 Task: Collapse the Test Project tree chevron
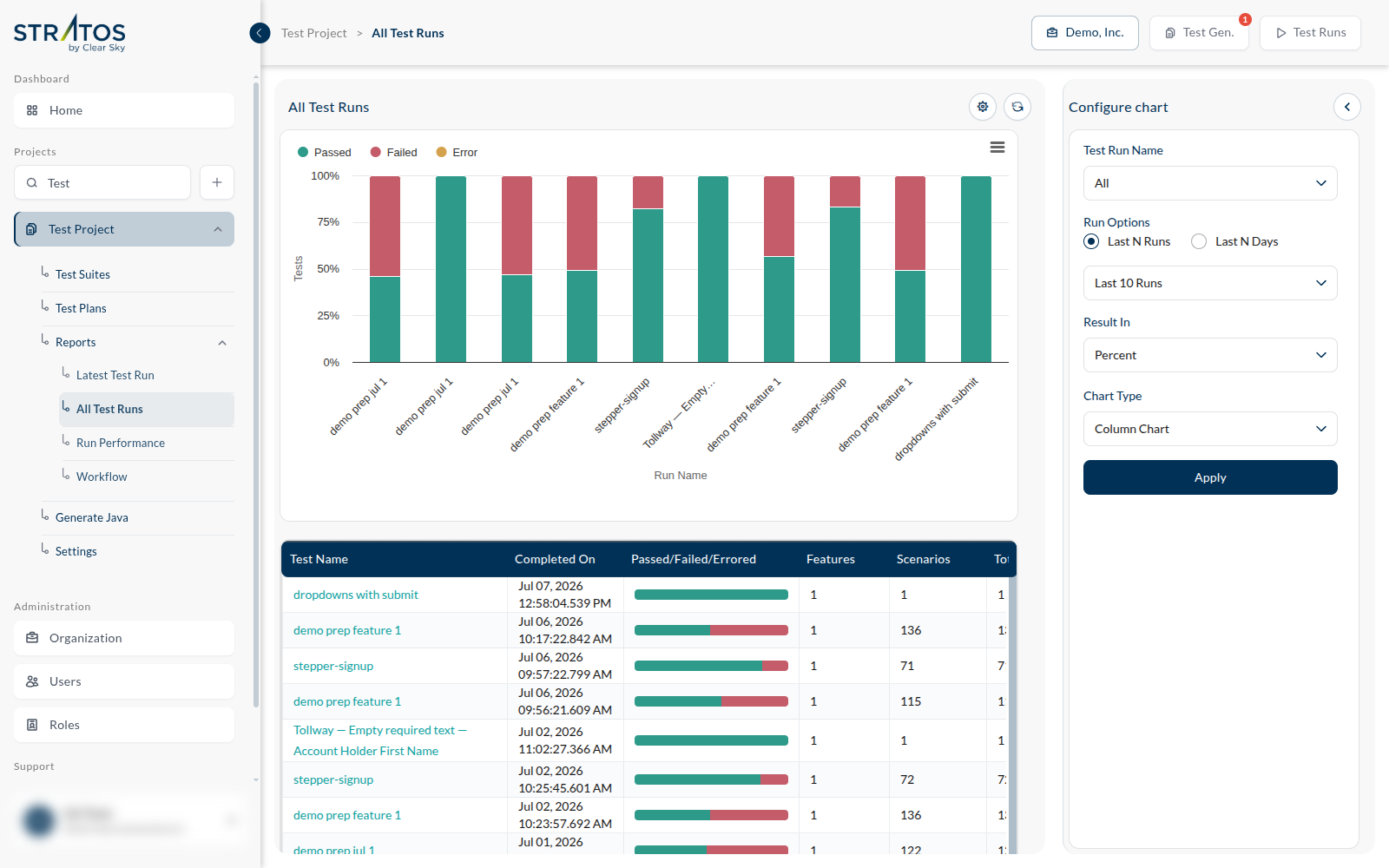(218, 229)
